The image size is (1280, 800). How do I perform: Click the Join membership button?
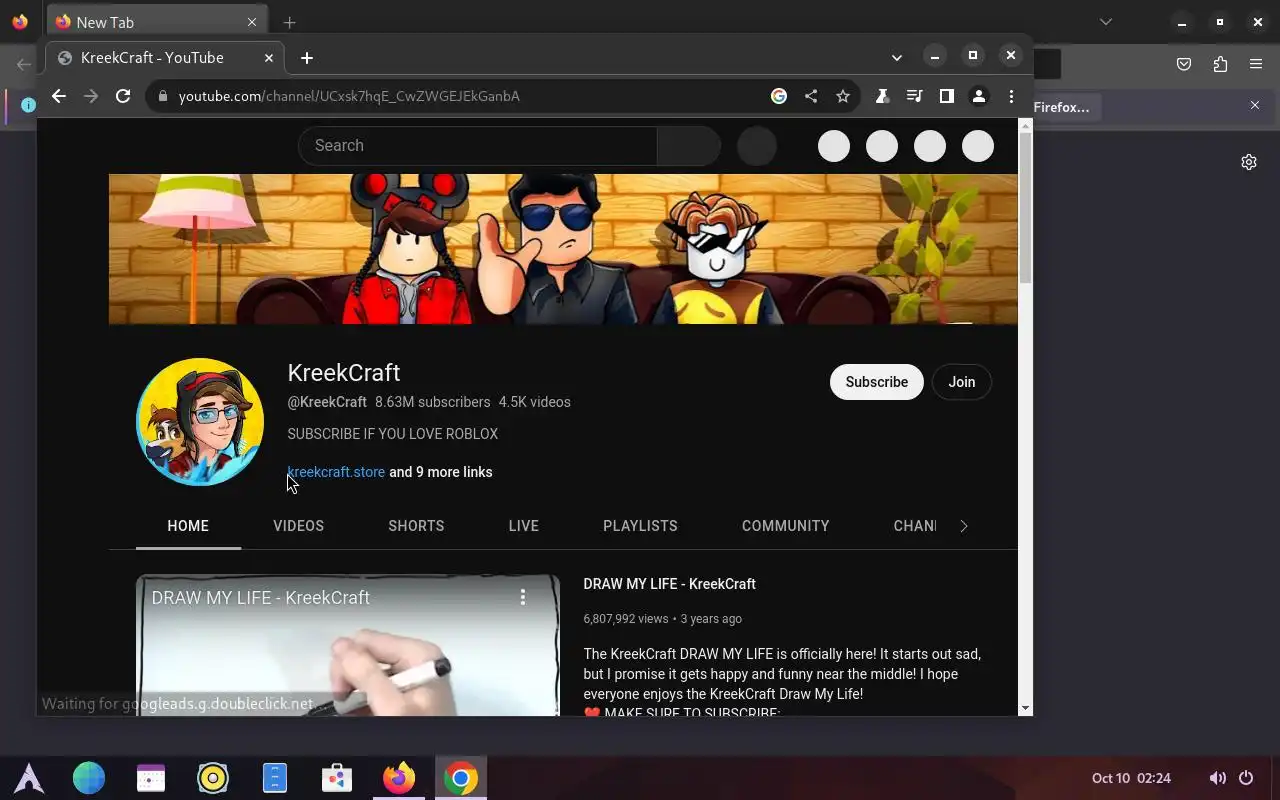coord(962,382)
